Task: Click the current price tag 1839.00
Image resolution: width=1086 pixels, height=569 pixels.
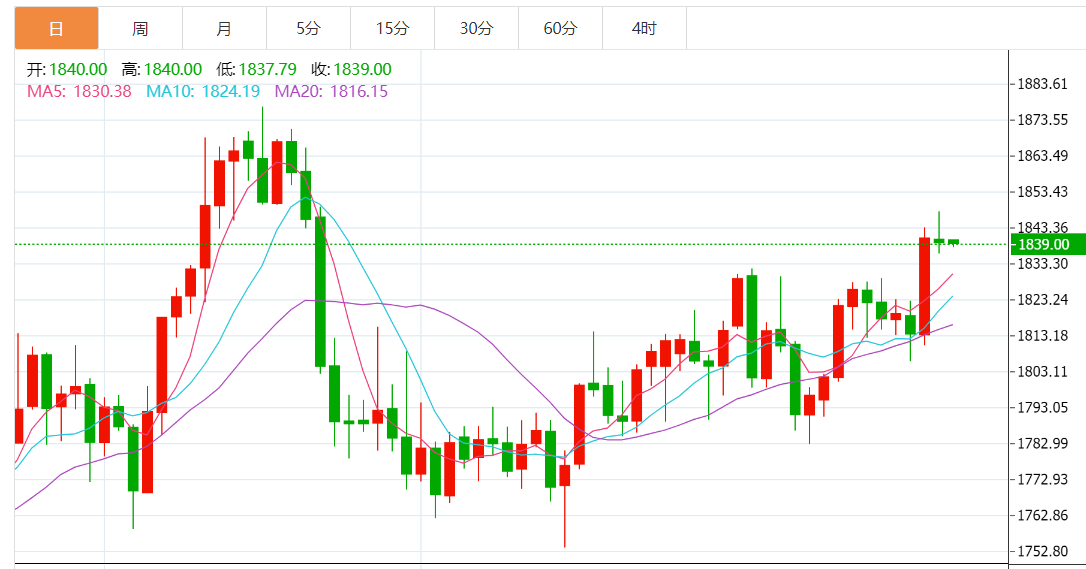Action: (x=1048, y=244)
